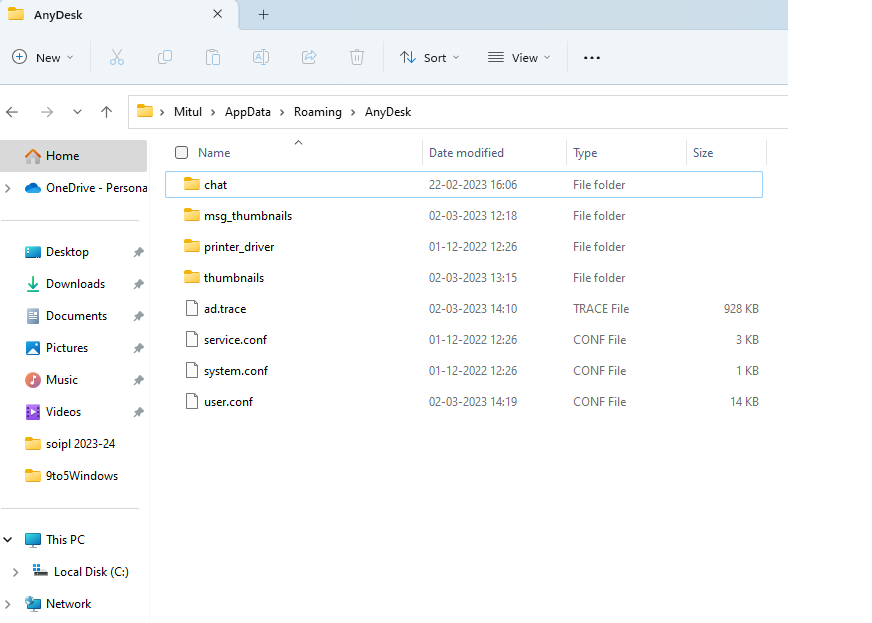
Task: Unpin Documents using its pin icon
Action: 138,316
